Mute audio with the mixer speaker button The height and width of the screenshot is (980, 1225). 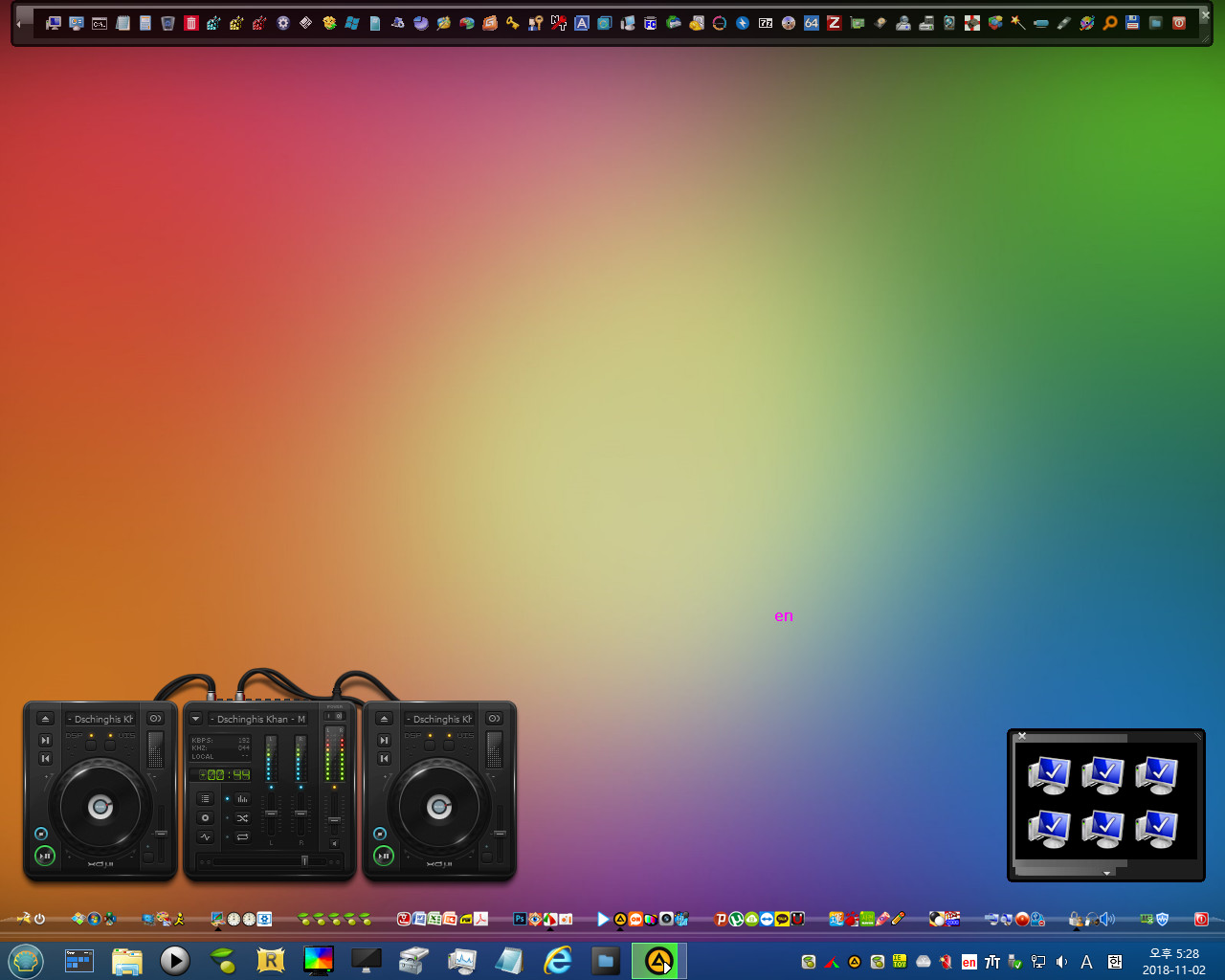[334, 844]
